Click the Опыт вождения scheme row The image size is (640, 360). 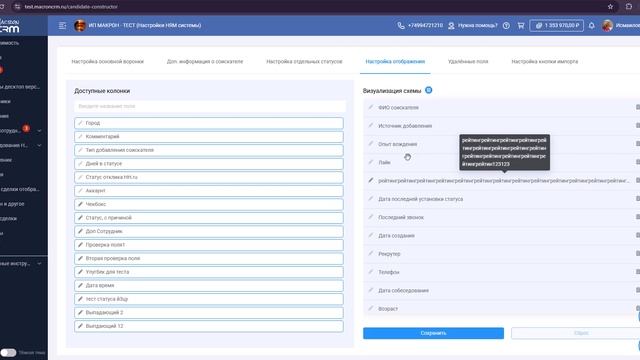point(502,144)
